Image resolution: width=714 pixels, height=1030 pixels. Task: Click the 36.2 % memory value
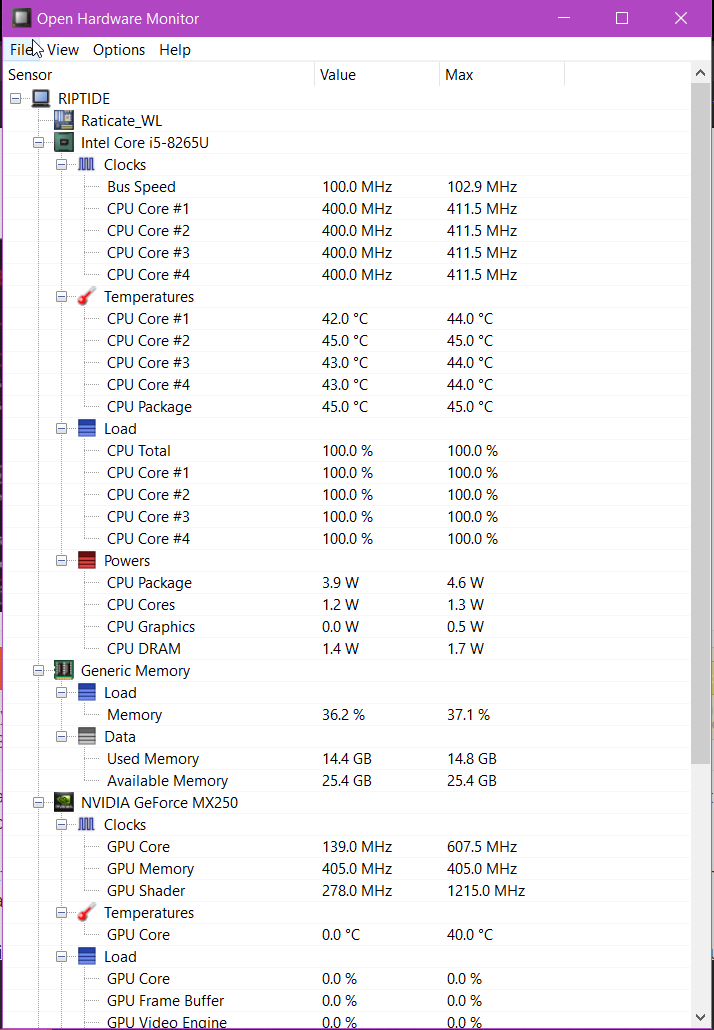click(x=344, y=715)
